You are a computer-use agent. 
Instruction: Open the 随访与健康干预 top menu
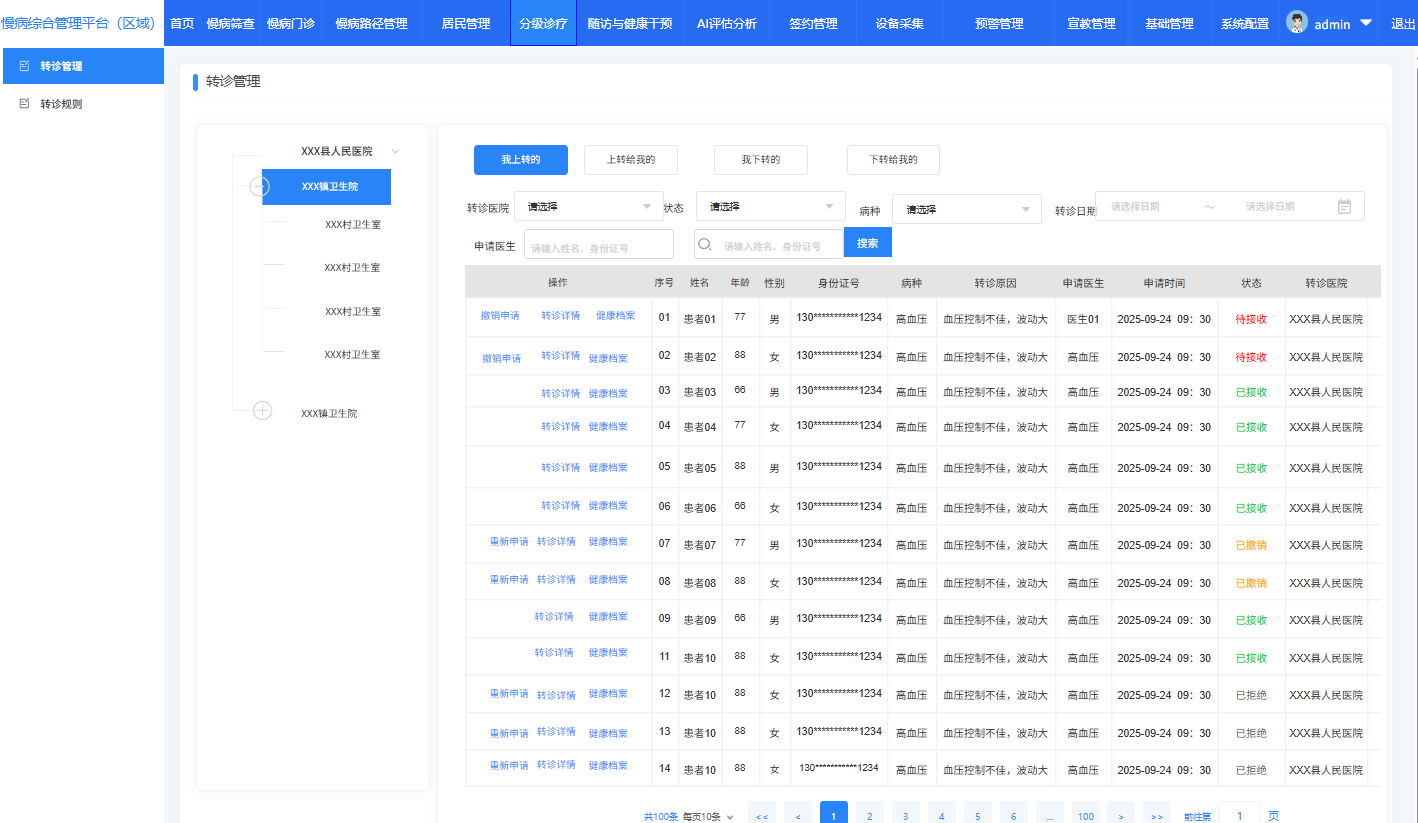tap(630, 23)
